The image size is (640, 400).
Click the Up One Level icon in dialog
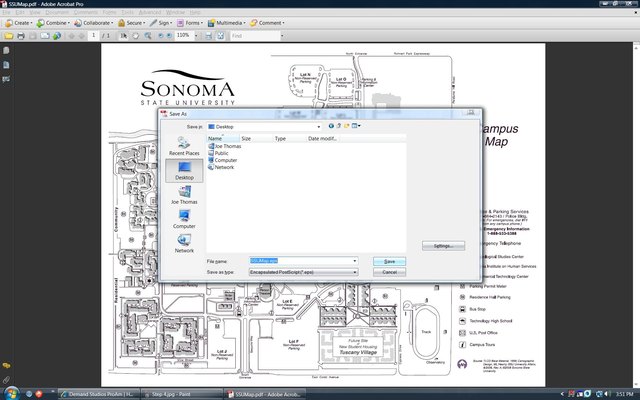[x=339, y=126]
